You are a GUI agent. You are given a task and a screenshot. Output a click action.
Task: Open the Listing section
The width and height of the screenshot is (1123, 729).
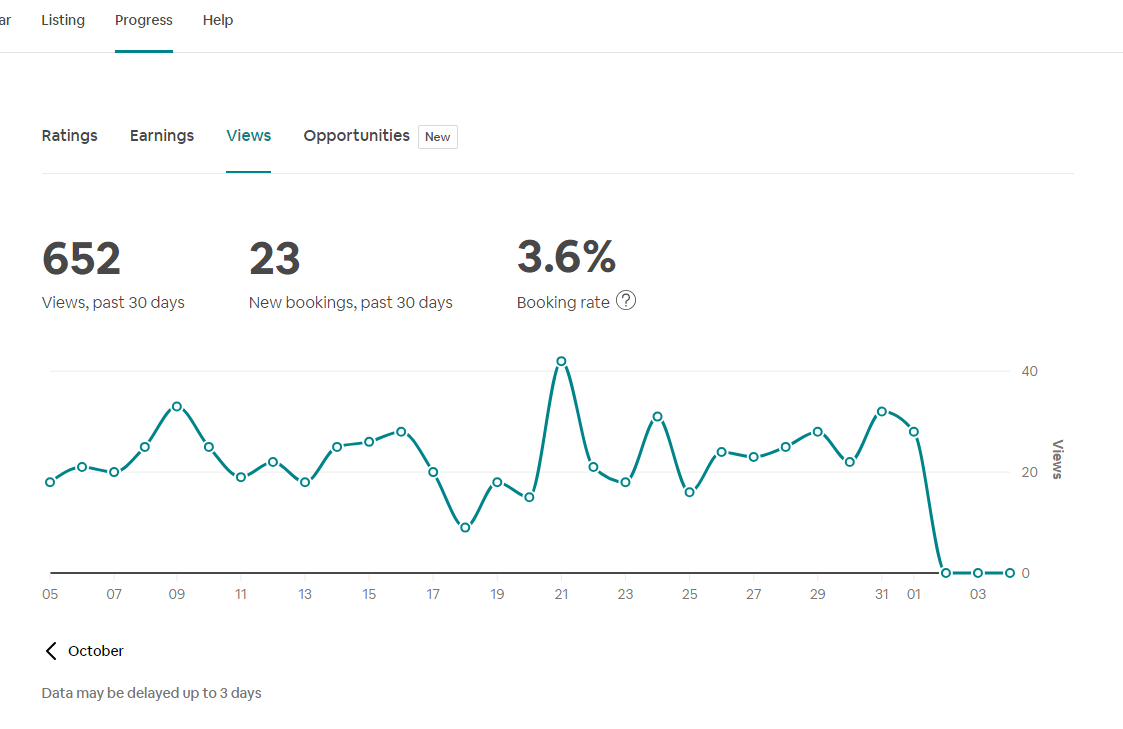click(63, 19)
